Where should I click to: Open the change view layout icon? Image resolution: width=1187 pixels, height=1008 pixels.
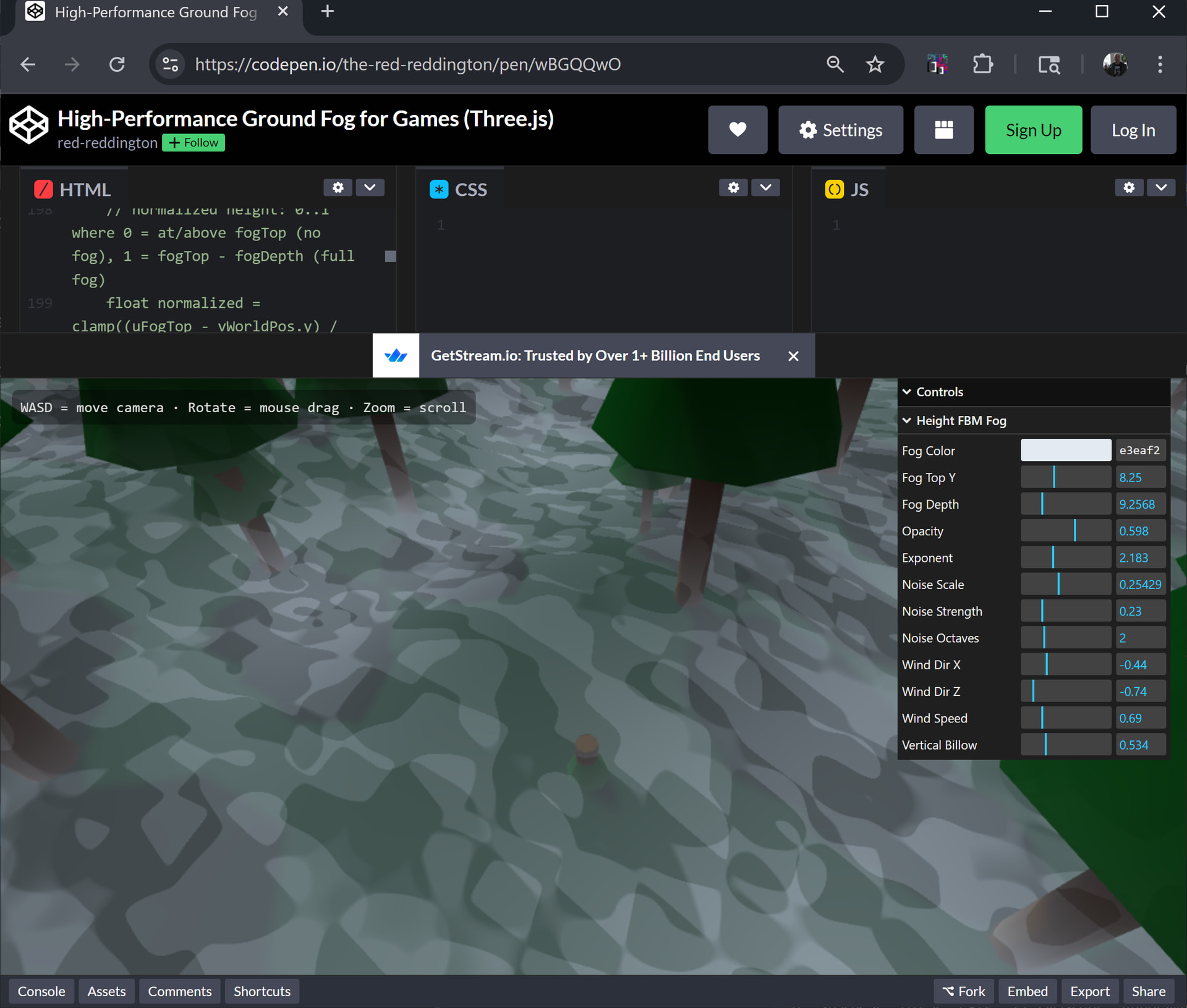pyautogui.click(x=943, y=130)
